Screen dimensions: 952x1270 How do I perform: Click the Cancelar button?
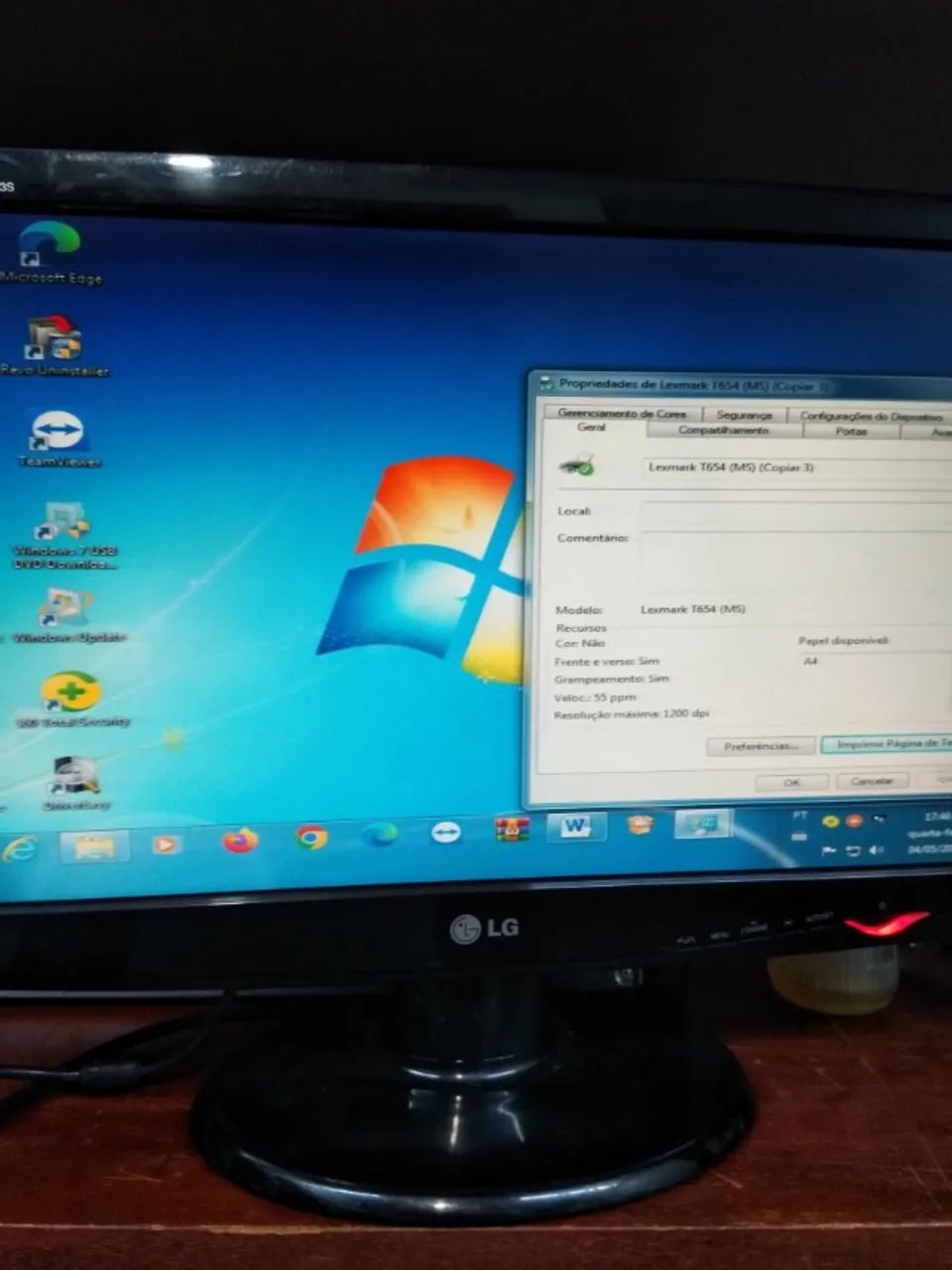(x=871, y=781)
